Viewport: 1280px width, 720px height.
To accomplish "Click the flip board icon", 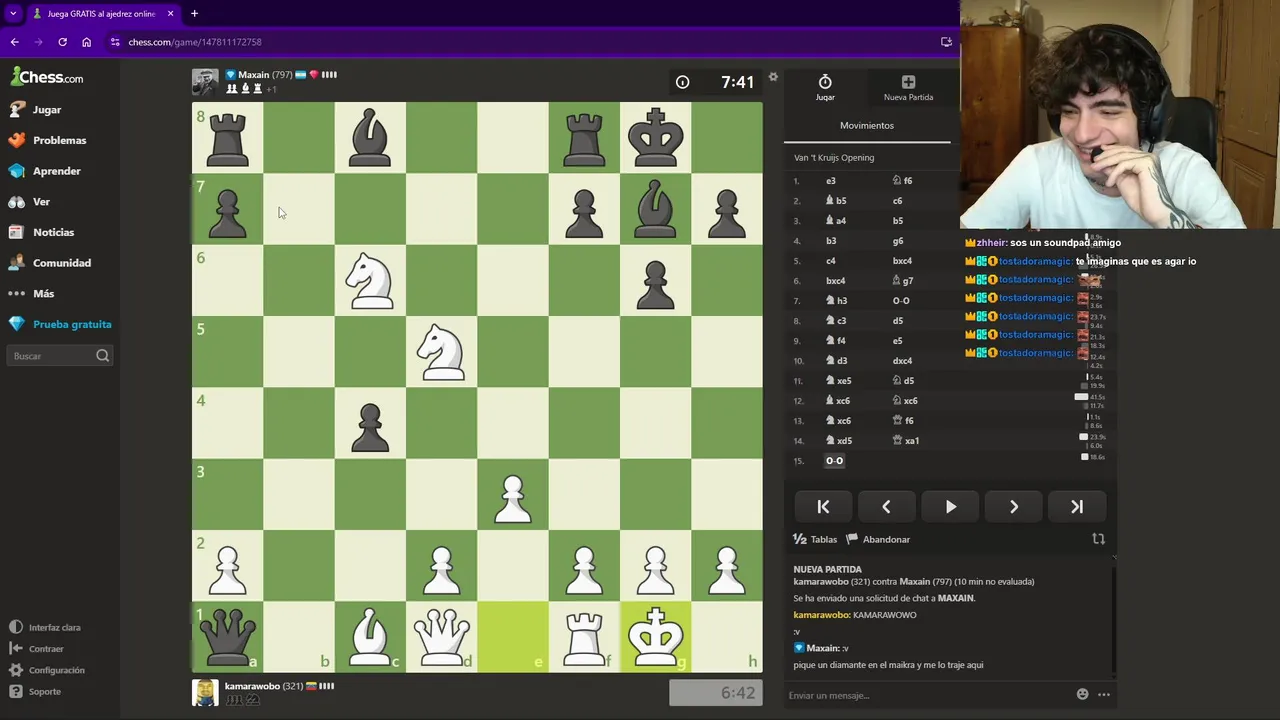I will [x=1098, y=539].
